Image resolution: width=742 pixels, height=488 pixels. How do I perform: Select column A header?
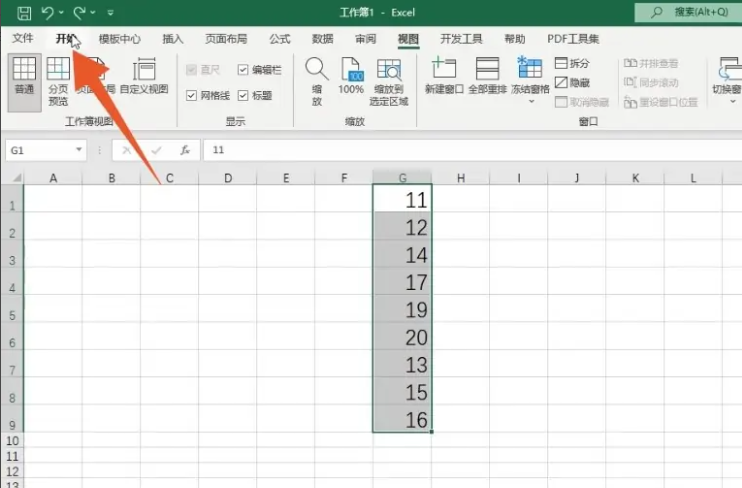53,178
